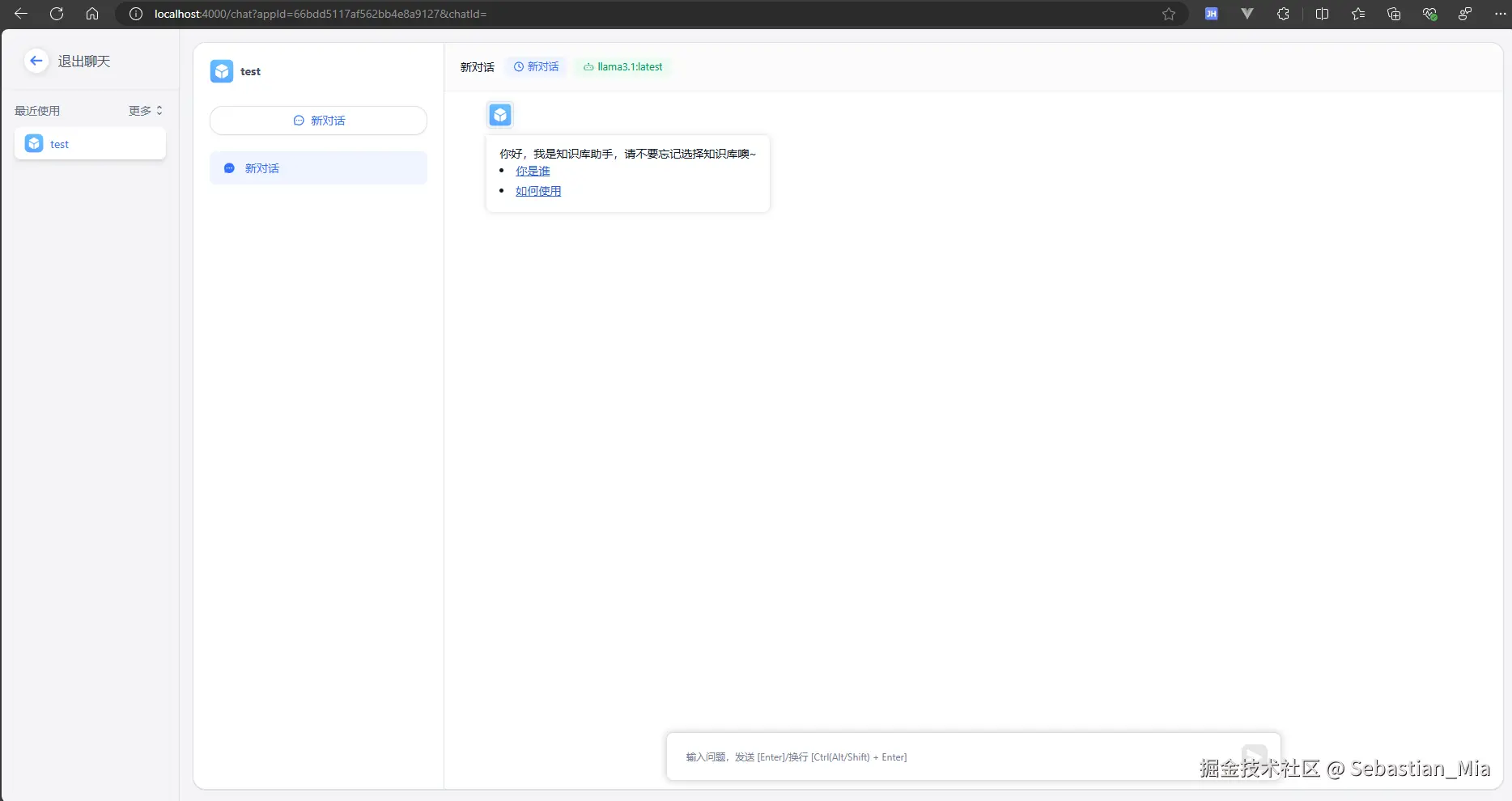Add page to favorites with star icon
The height and width of the screenshot is (801, 1512).
(x=1169, y=14)
